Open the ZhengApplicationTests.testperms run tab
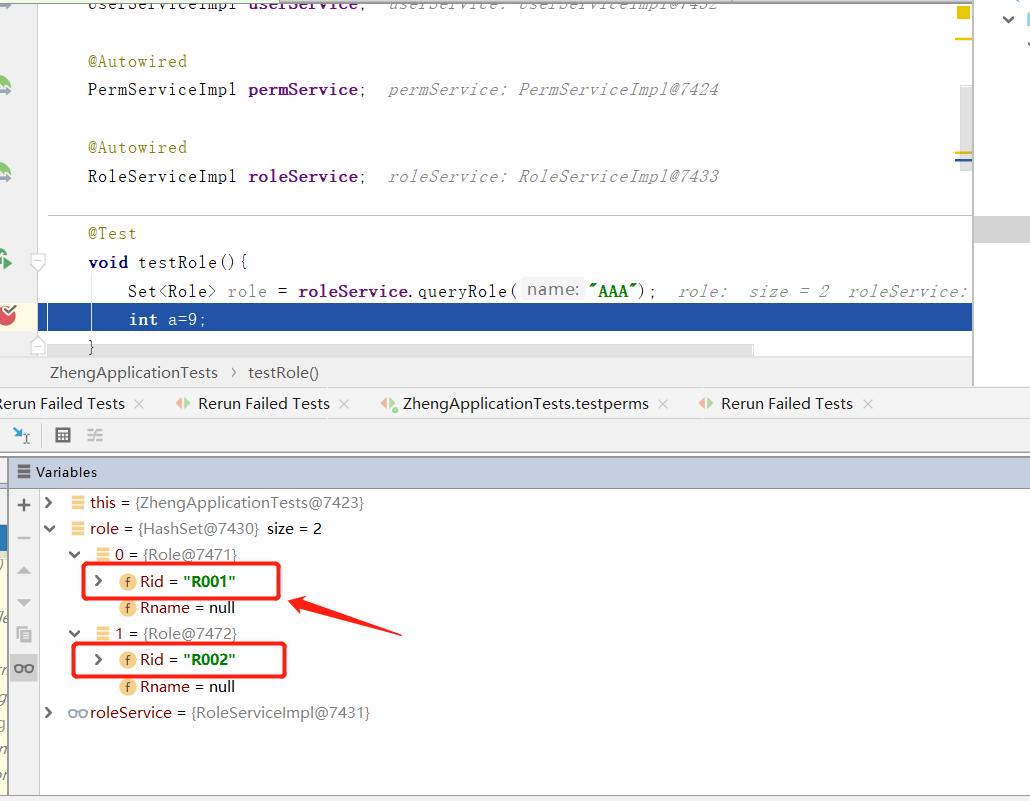1030x801 pixels. coord(526,403)
